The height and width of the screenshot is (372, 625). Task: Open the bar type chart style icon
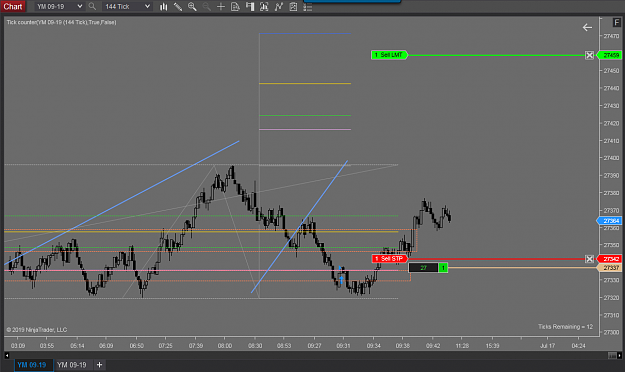coord(163,6)
